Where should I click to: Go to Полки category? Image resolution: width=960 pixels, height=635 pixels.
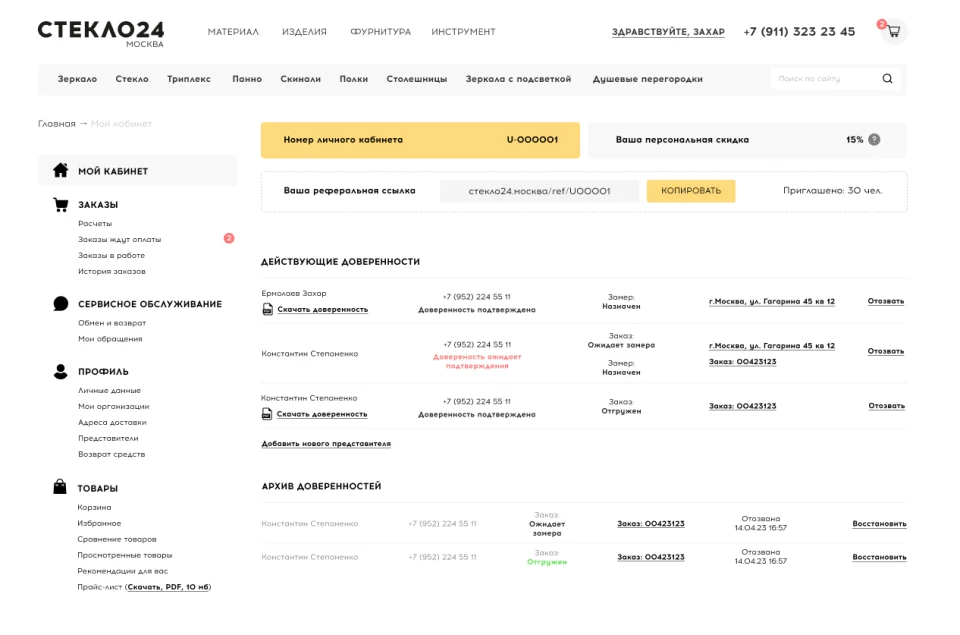353,79
